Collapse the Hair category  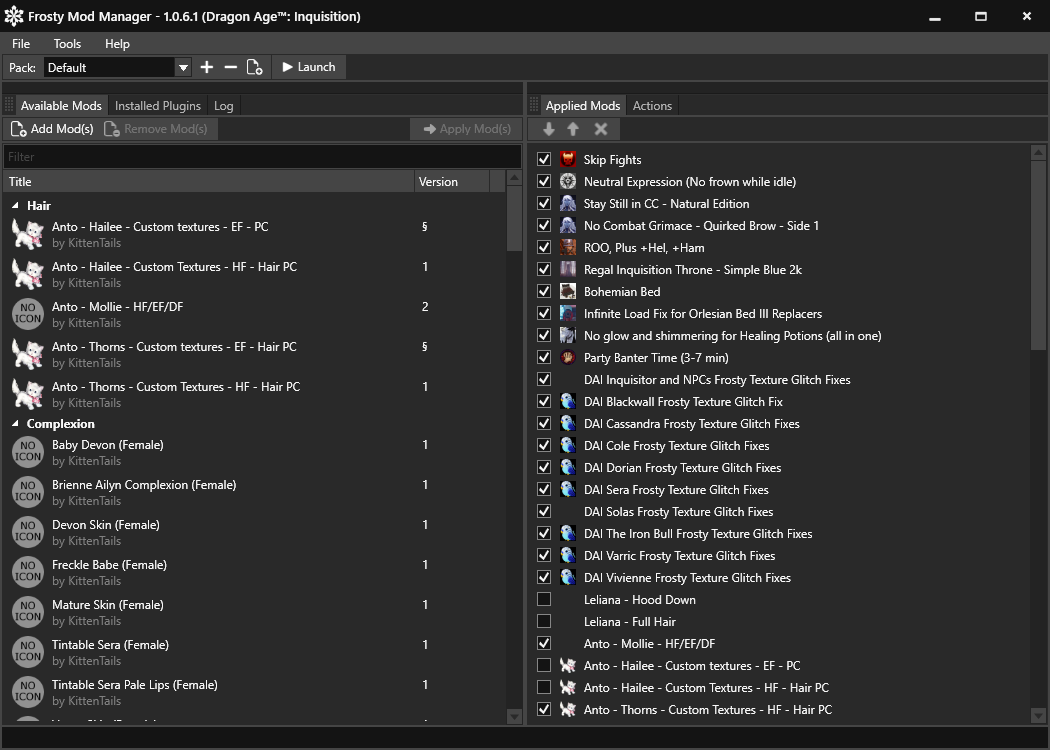[x=15, y=206]
